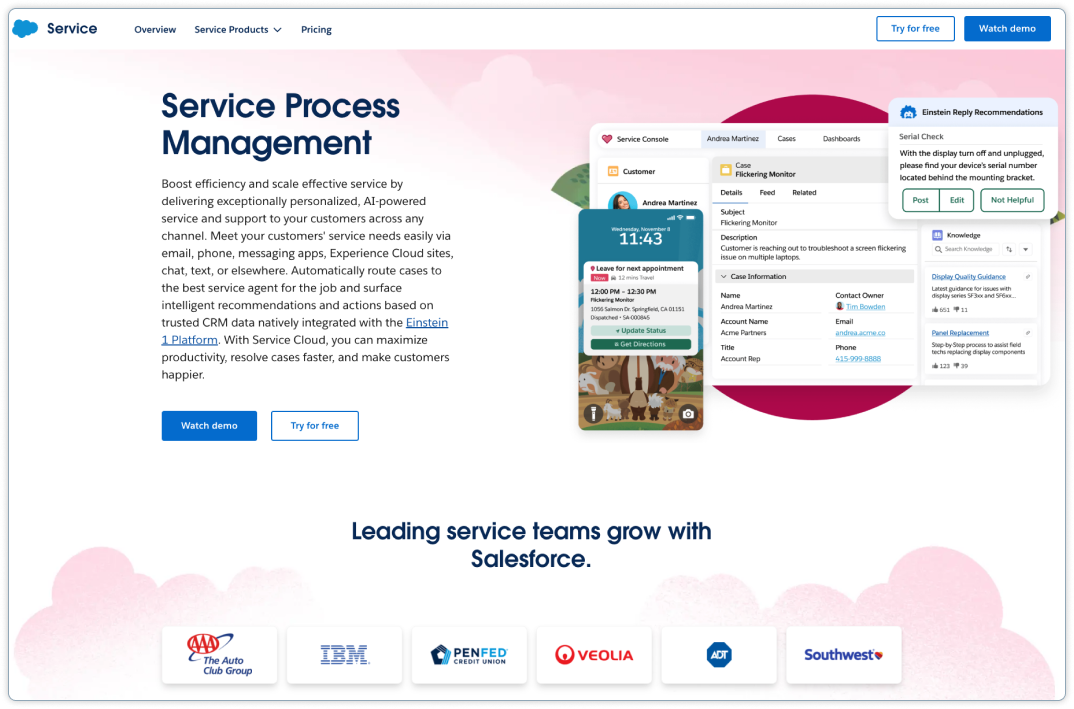This screenshot has height=709, width=1074.
Task: Click the location pin on appointment card
Action: pyautogui.click(x=592, y=269)
